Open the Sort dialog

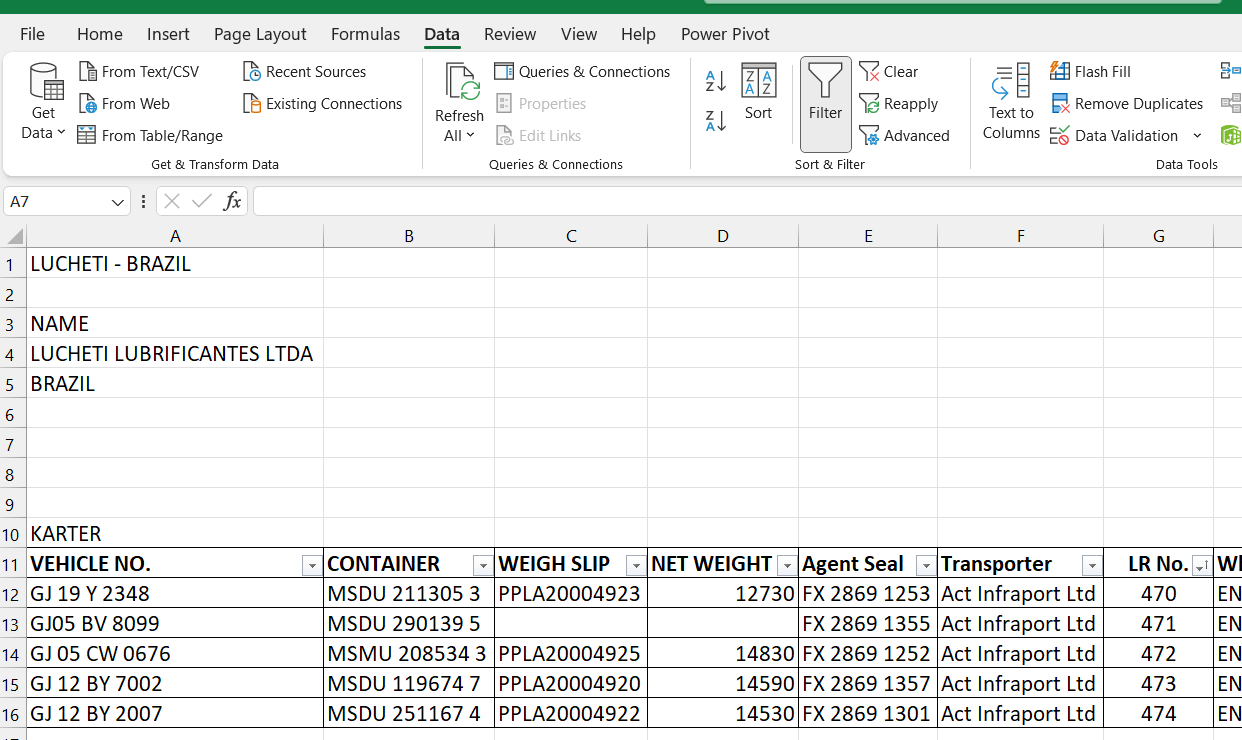tap(758, 93)
